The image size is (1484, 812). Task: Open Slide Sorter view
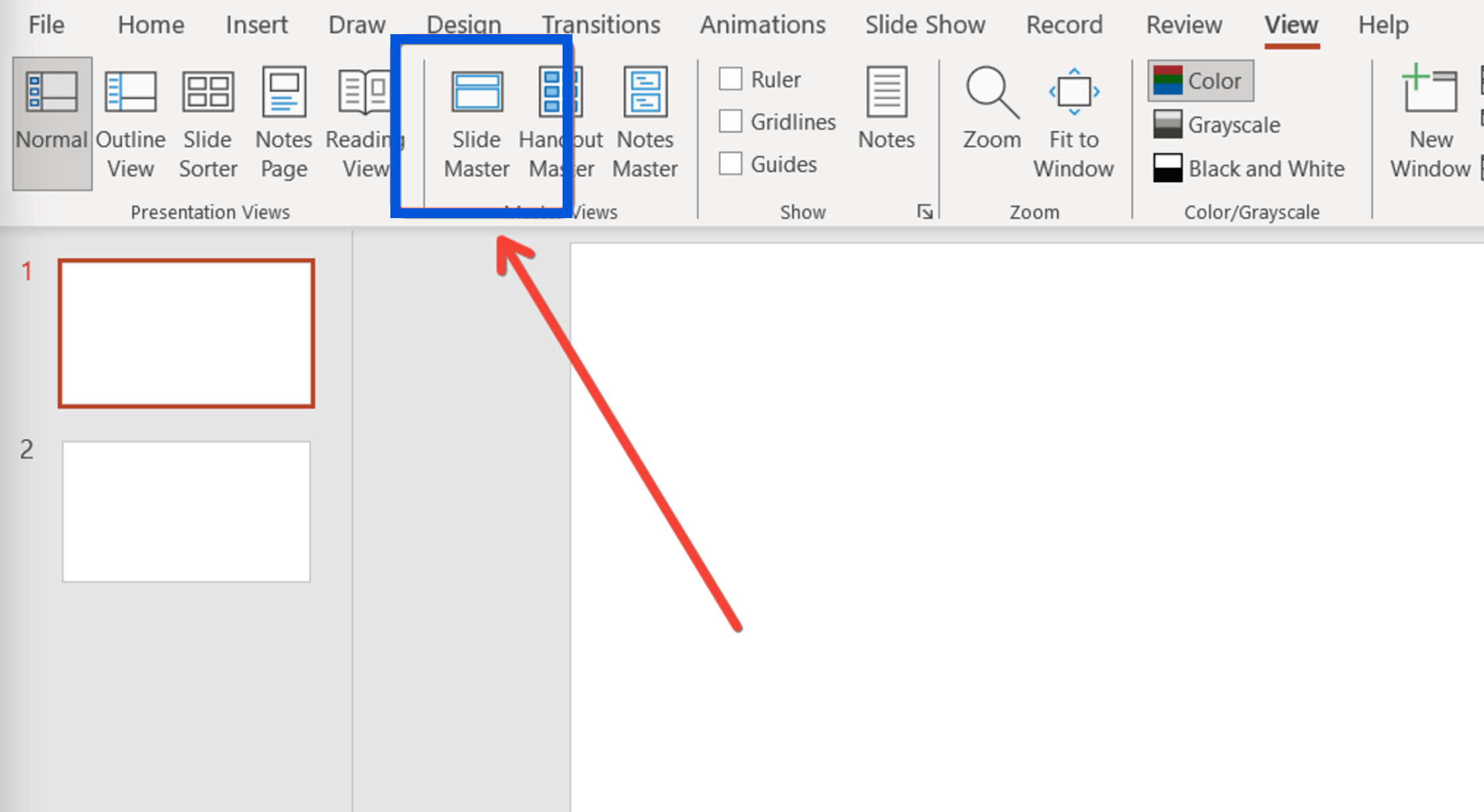point(208,124)
